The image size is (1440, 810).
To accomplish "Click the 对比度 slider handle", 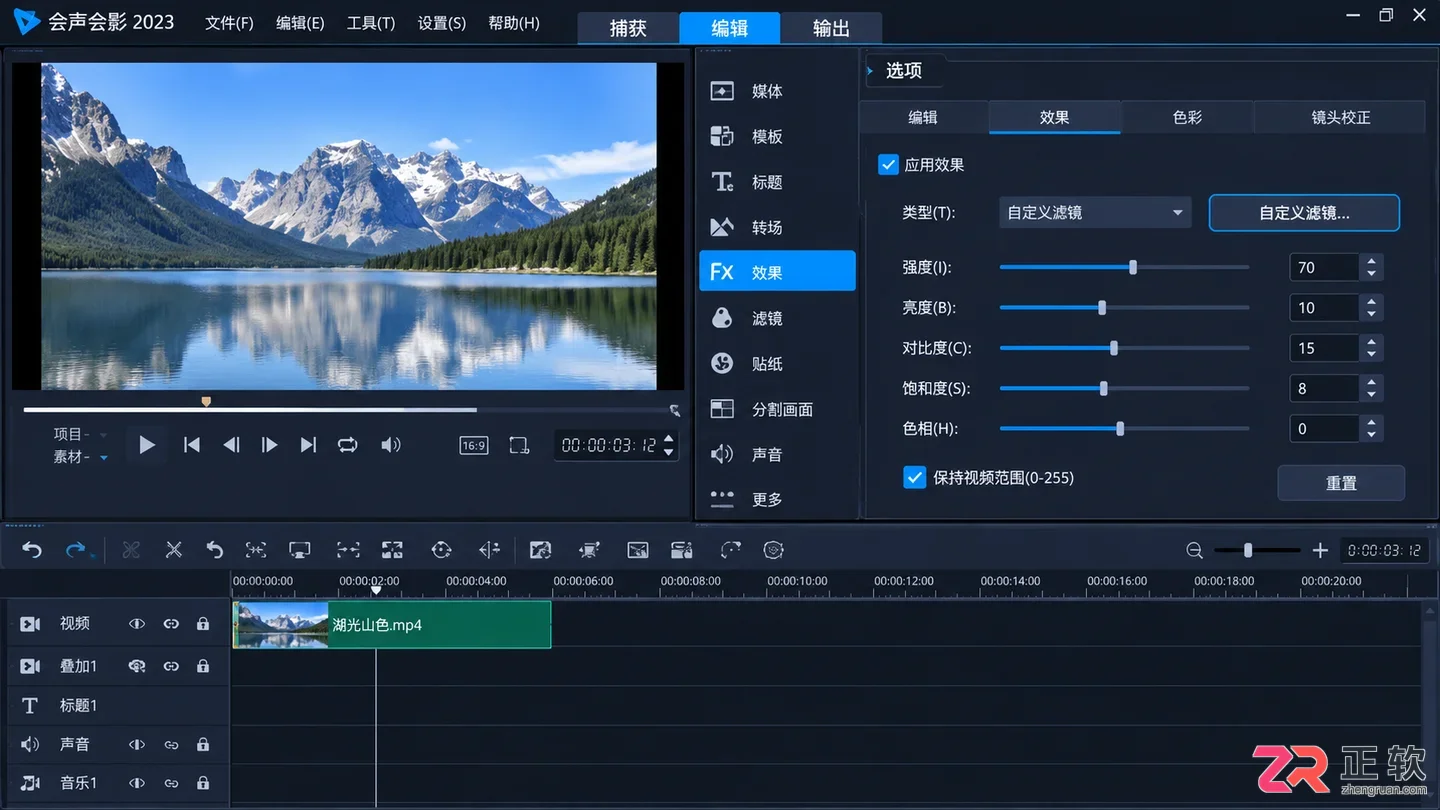I will coord(1114,348).
